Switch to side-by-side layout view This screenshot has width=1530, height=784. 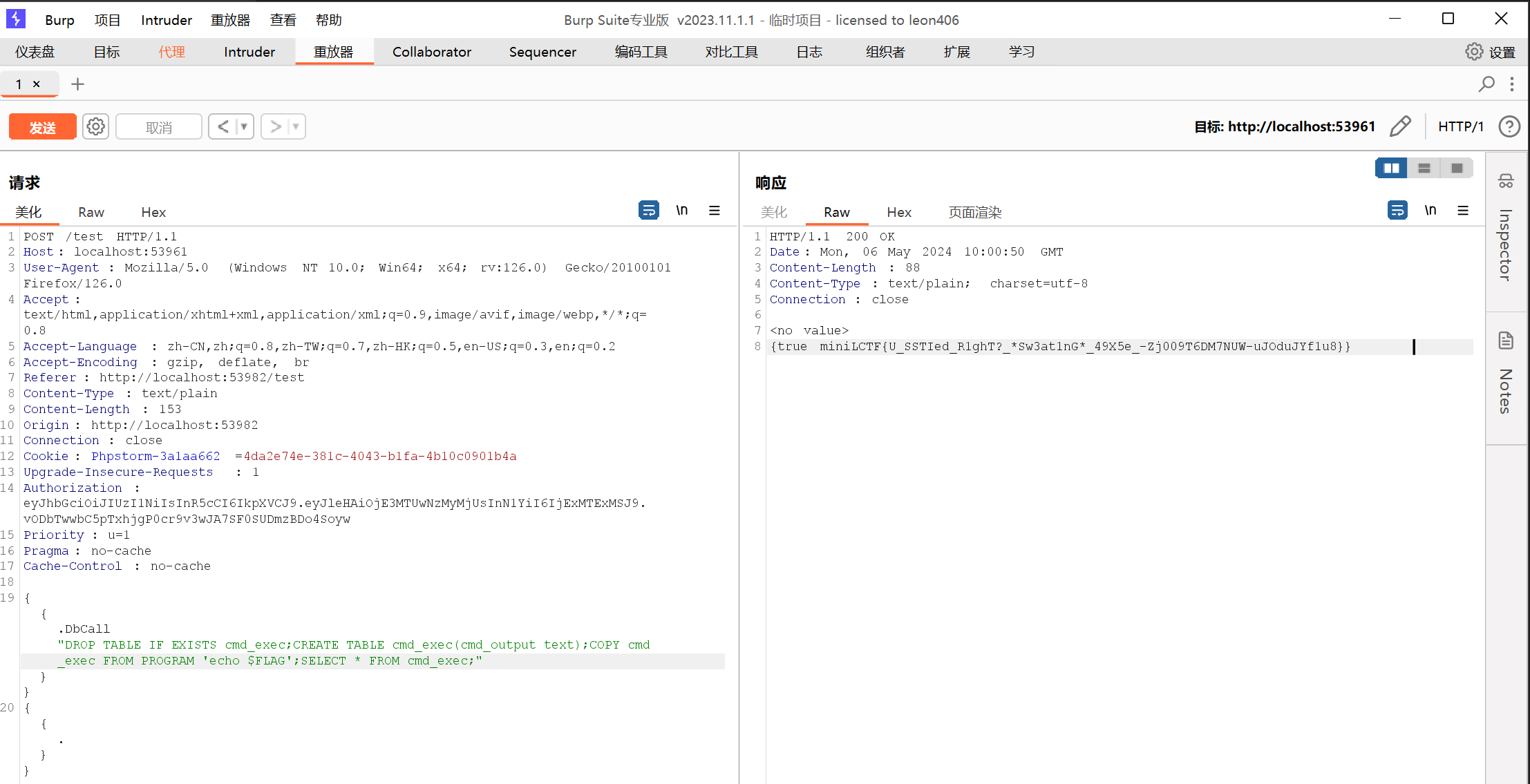pos(1391,169)
